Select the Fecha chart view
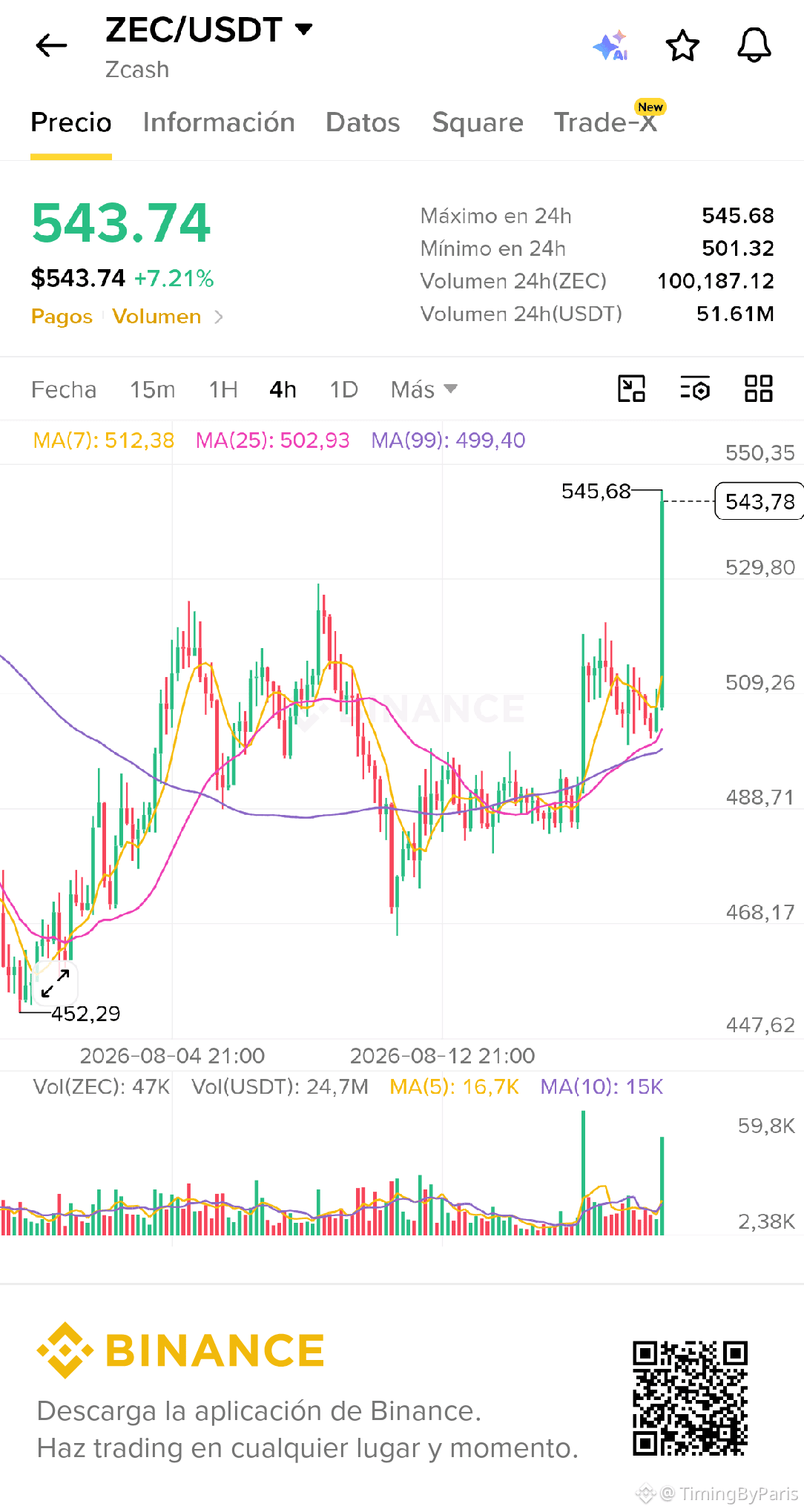Screen dimensions: 804x1512 [x=64, y=389]
